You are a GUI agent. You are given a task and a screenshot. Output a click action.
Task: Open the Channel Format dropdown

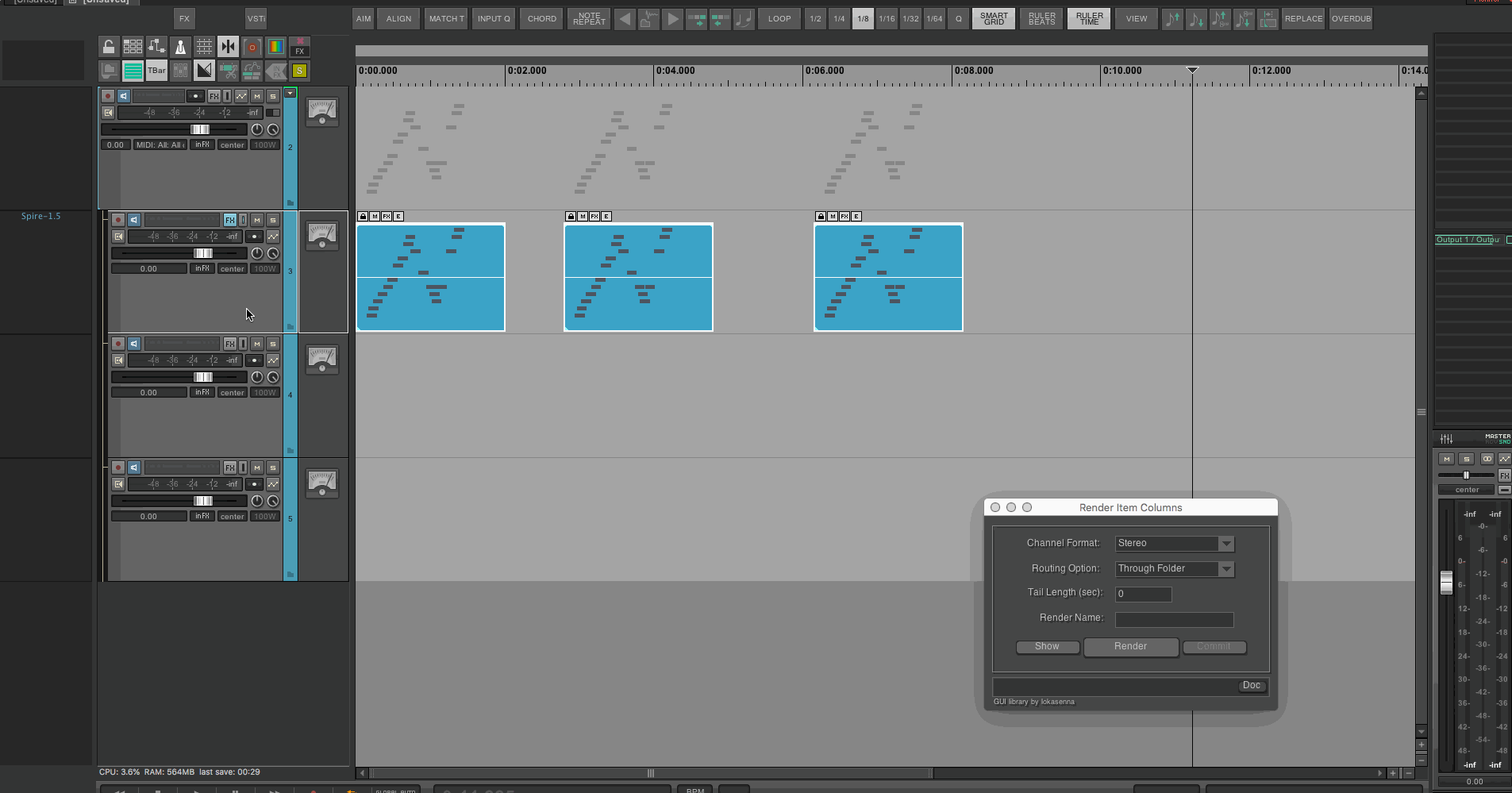(1175, 544)
